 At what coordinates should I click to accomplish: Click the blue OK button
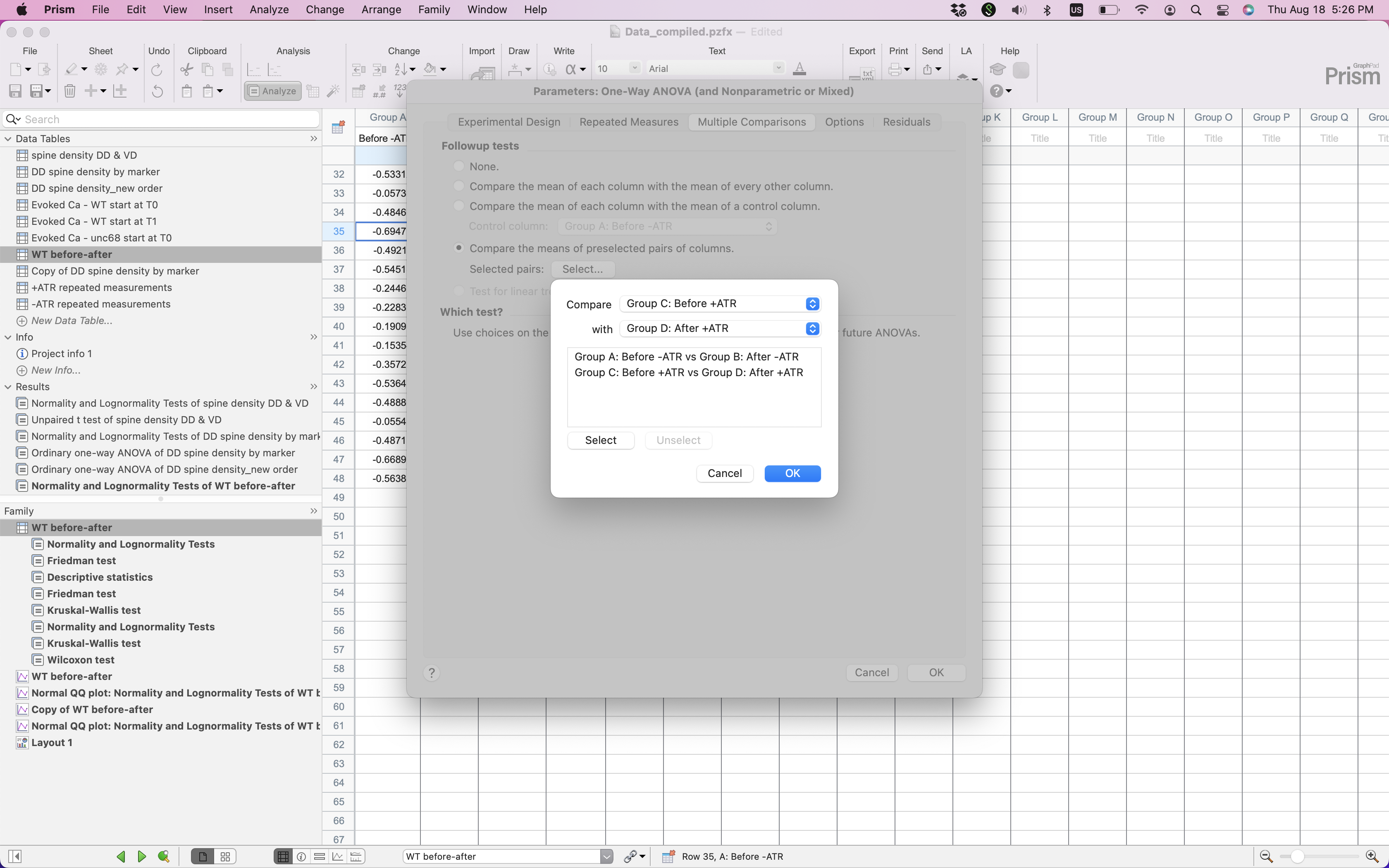792,473
